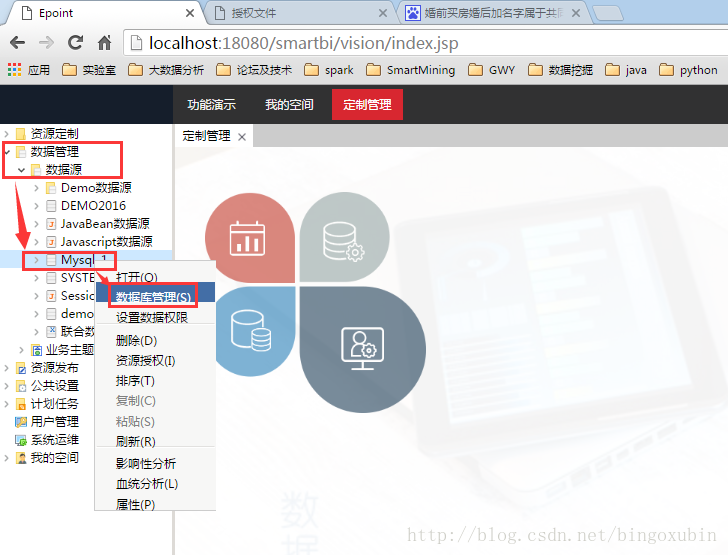728x555 pixels.
Task: Open the 我的空间 top navigation button
Action: (289, 104)
